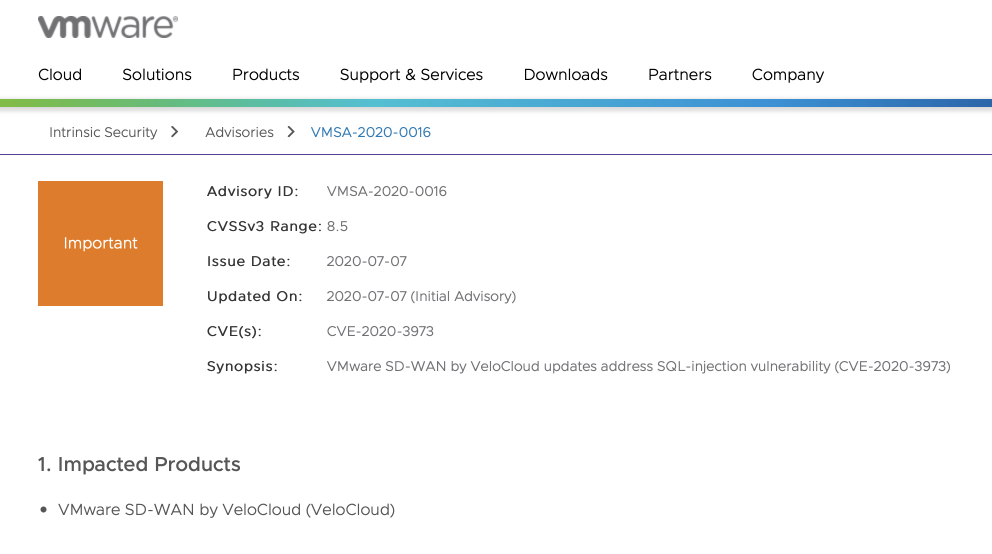
Task: Select the CVSSv3 Range value 8.5
Action: (337, 226)
